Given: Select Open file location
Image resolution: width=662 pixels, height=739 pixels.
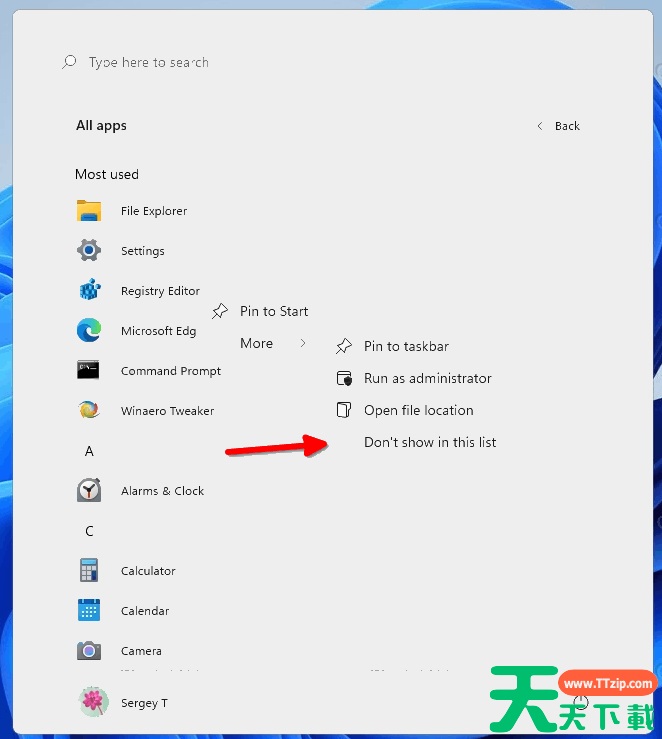Looking at the screenshot, I should click(418, 411).
